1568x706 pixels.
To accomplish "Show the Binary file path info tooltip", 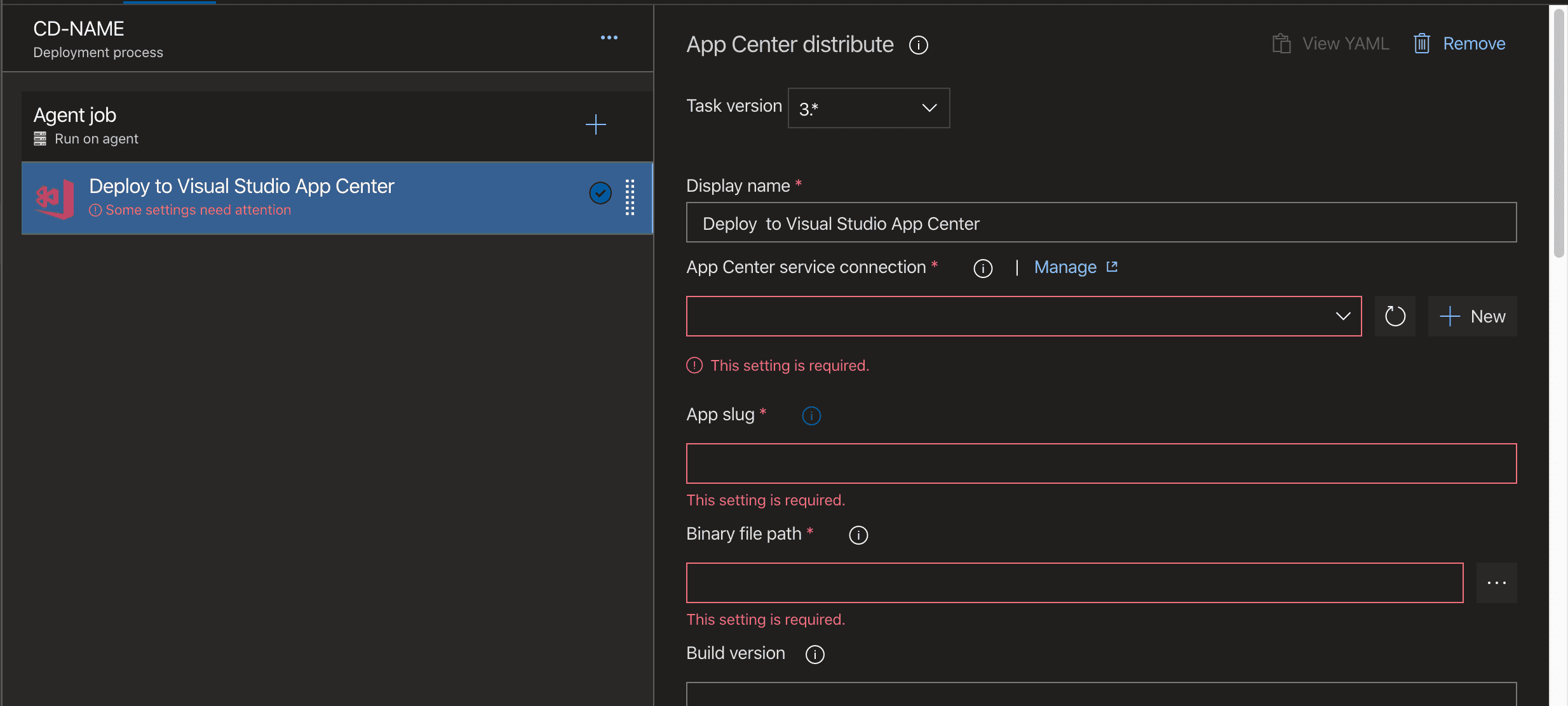I will [858, 535].
